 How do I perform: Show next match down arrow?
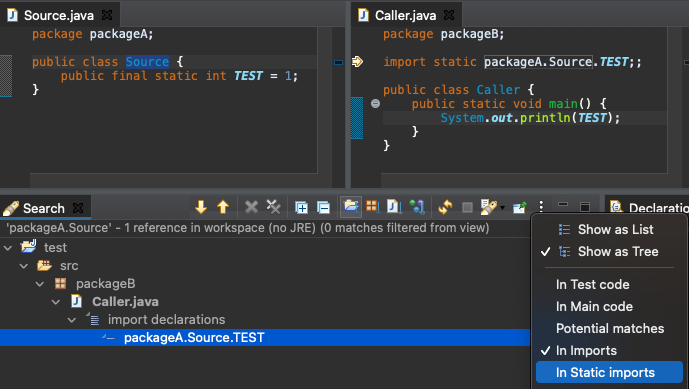pos(201,207)
